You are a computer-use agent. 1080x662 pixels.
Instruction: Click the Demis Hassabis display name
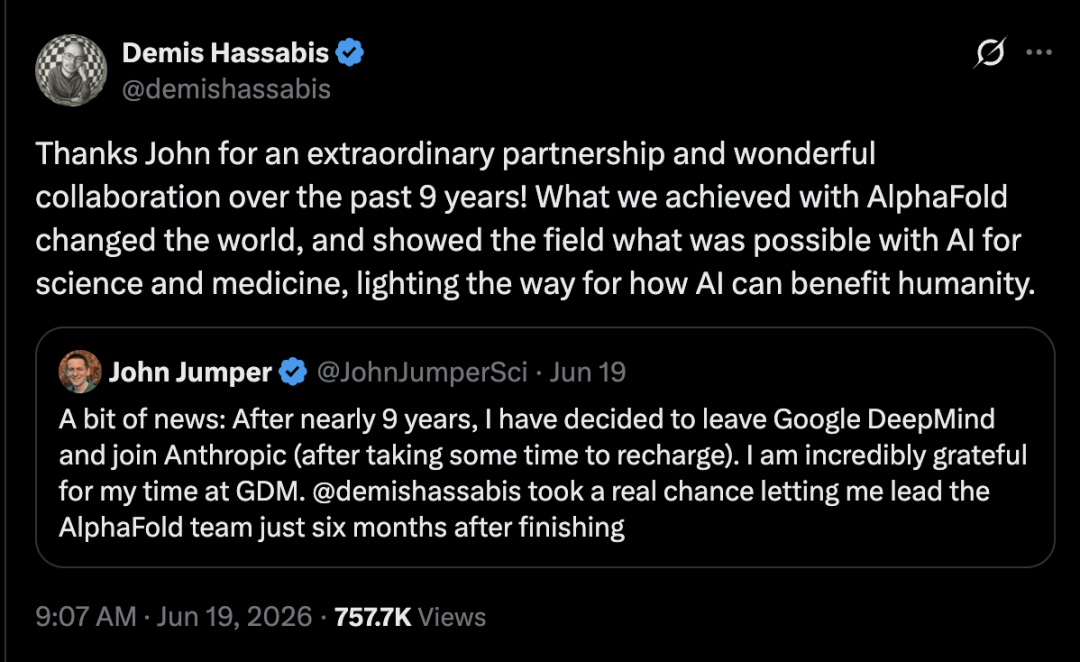click(x=225, y=53)
